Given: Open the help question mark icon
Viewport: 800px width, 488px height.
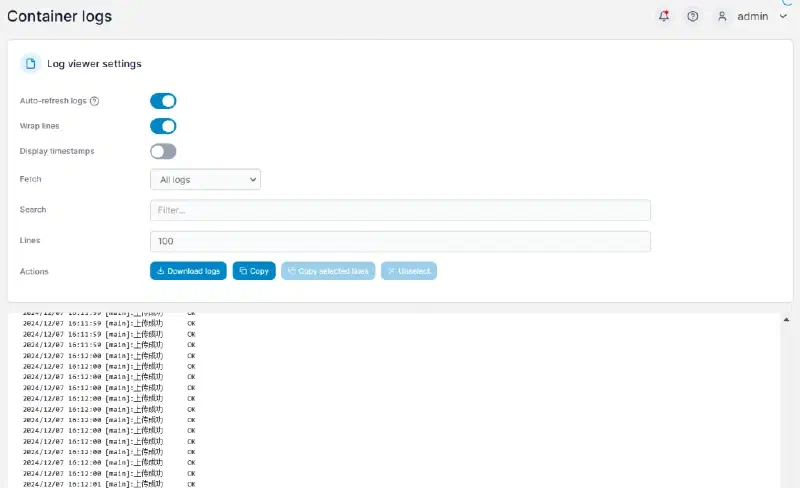Looking at the screenshot, I should 692,16.
